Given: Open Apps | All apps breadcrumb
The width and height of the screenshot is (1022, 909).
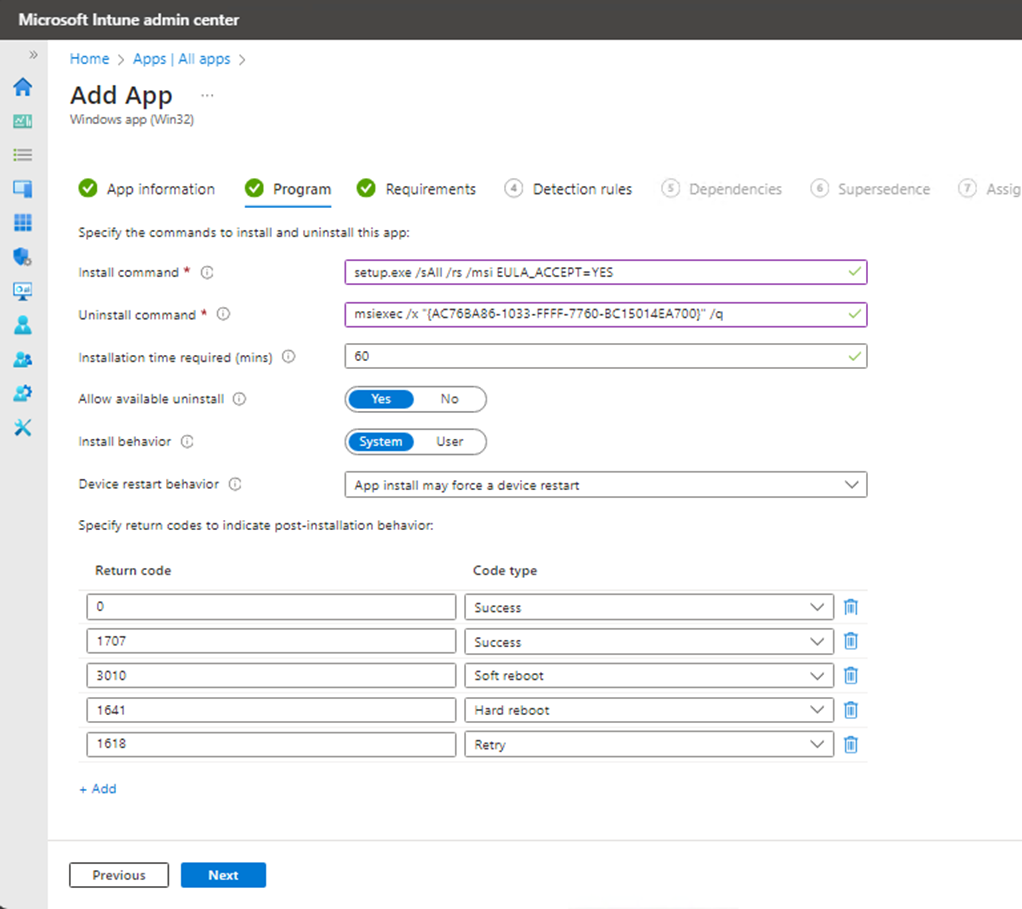Looking at the screenshot, I should (x=181, y=59).
